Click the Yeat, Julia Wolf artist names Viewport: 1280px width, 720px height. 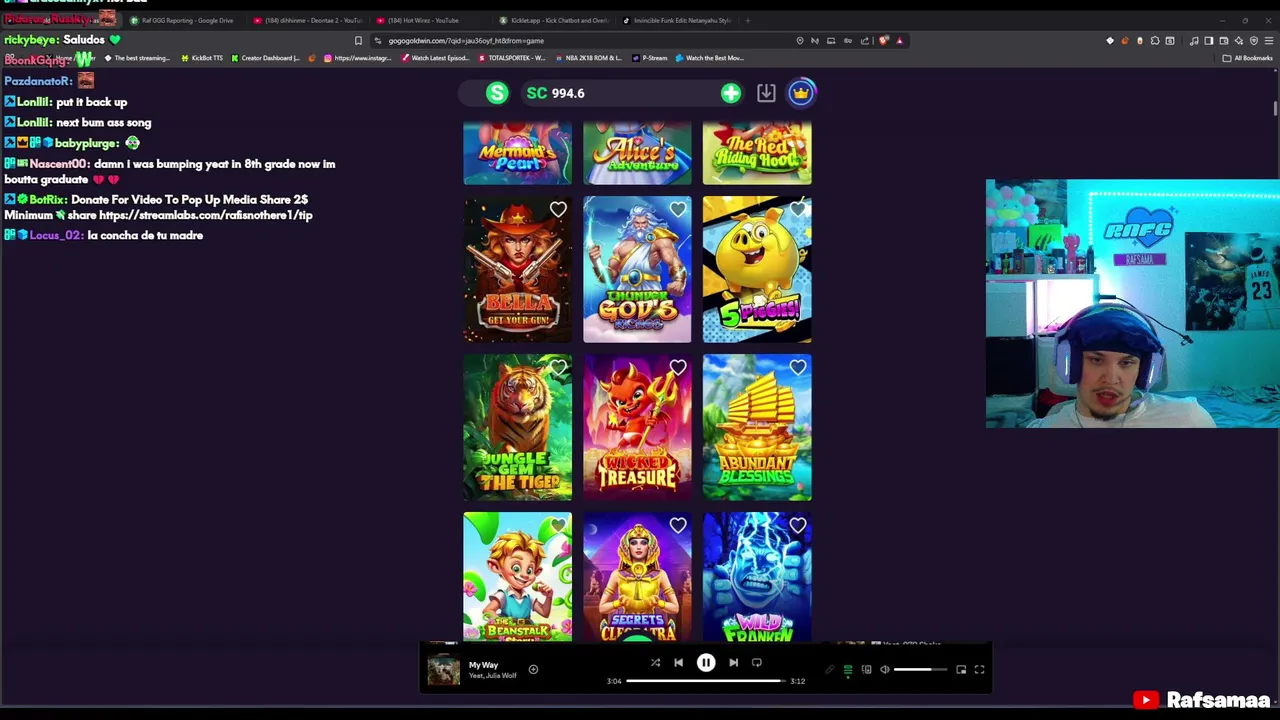tap(493, 676)
